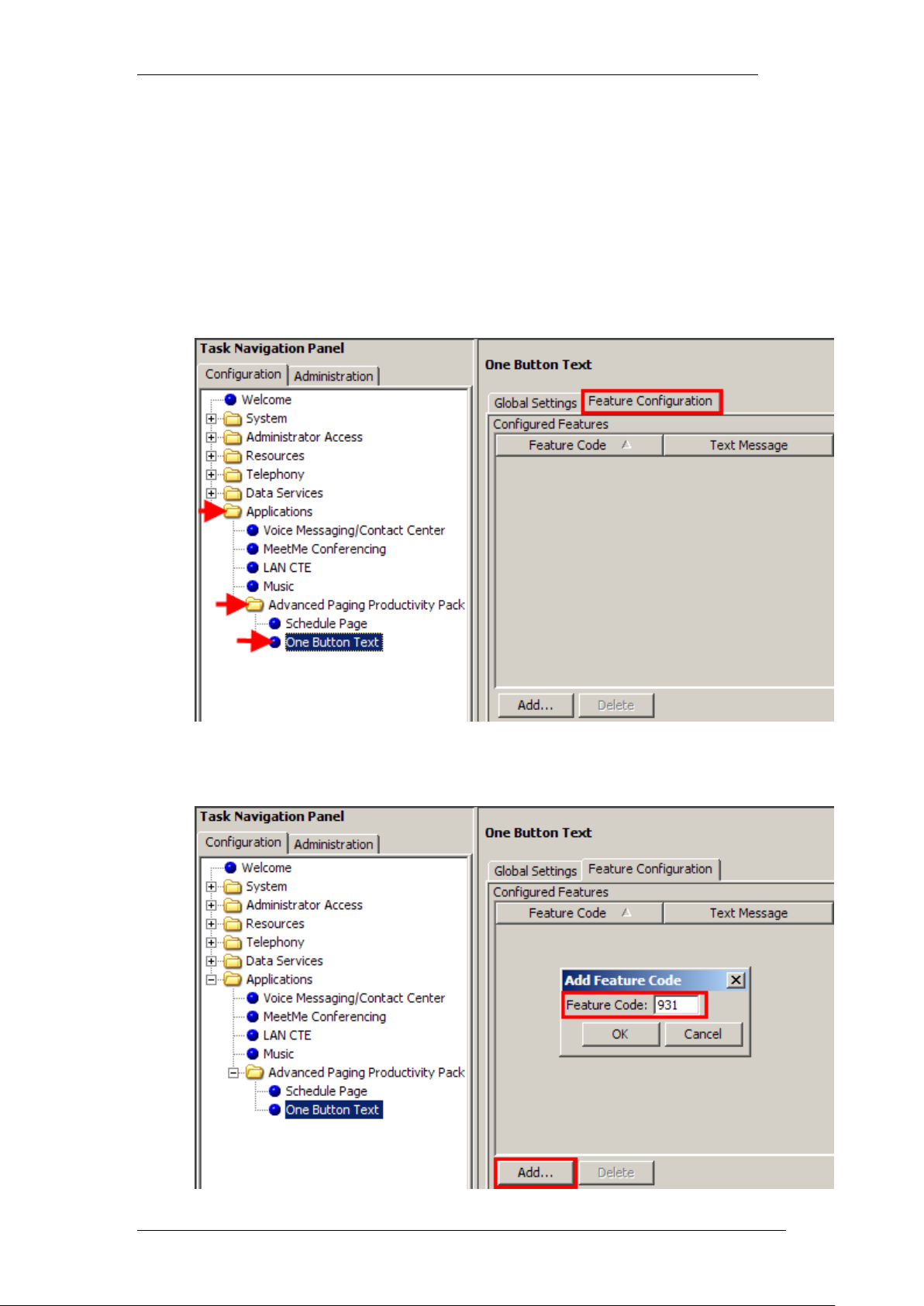
Task: Click the Delete button in upper screenshot
Action: click(x=616, y=705)
